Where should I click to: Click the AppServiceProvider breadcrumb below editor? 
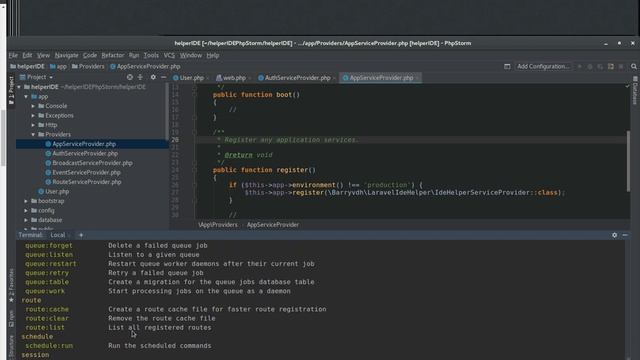tap(273, 225)
